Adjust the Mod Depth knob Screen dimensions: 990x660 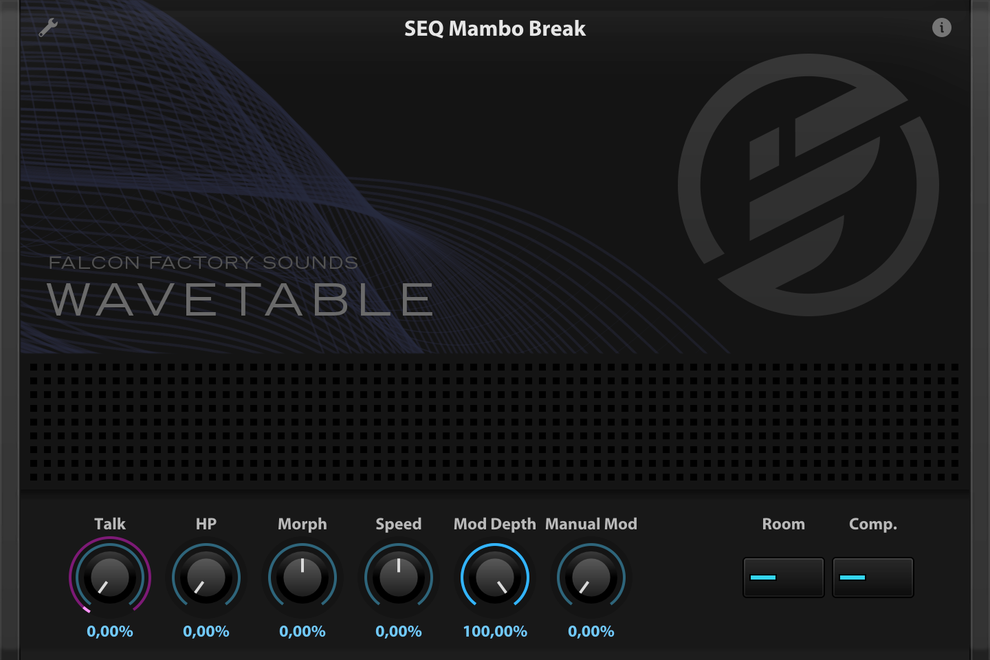click(495, 577)
